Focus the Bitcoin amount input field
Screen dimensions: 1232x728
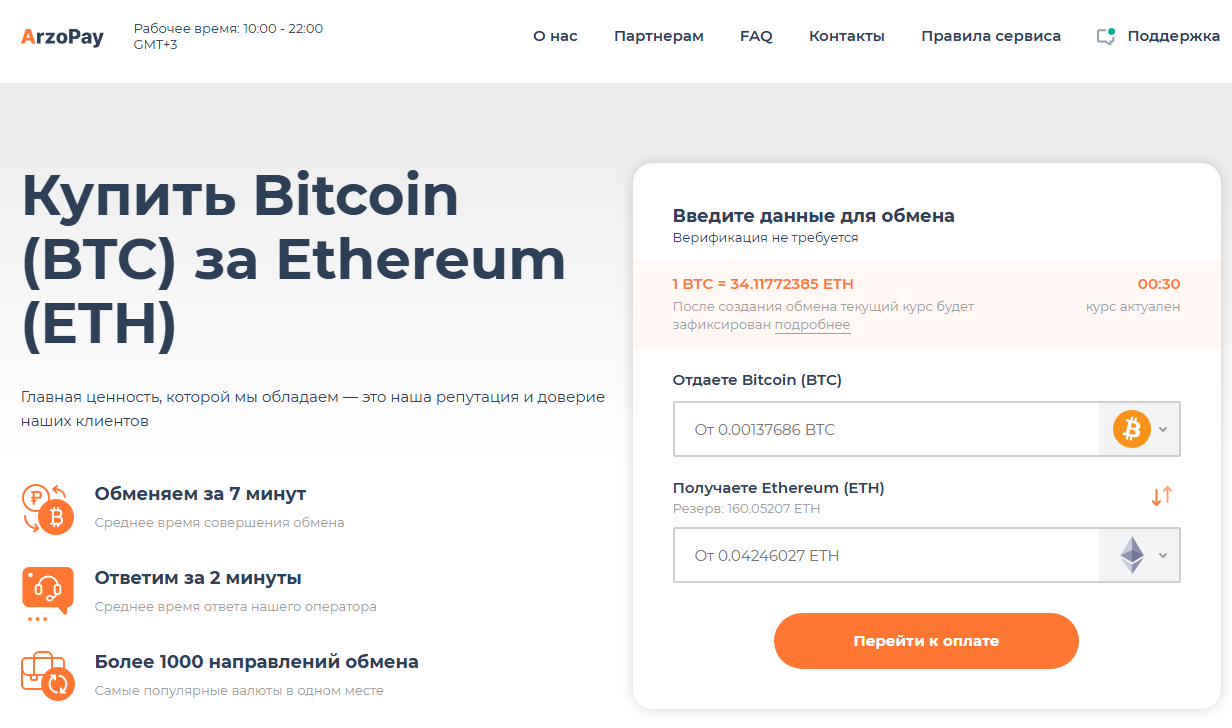[885, 430]
